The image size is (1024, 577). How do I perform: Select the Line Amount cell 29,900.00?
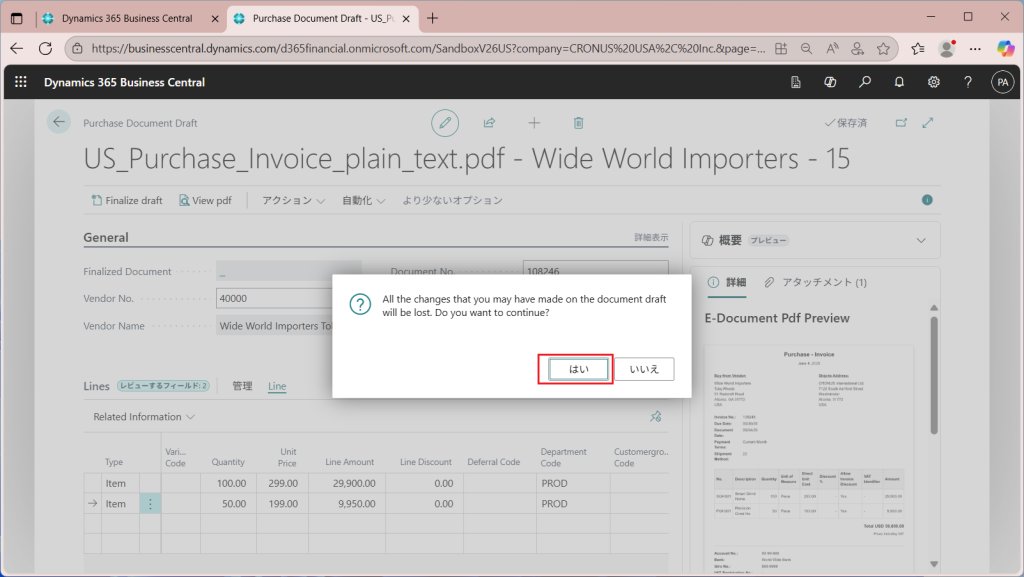pos(347,484)
